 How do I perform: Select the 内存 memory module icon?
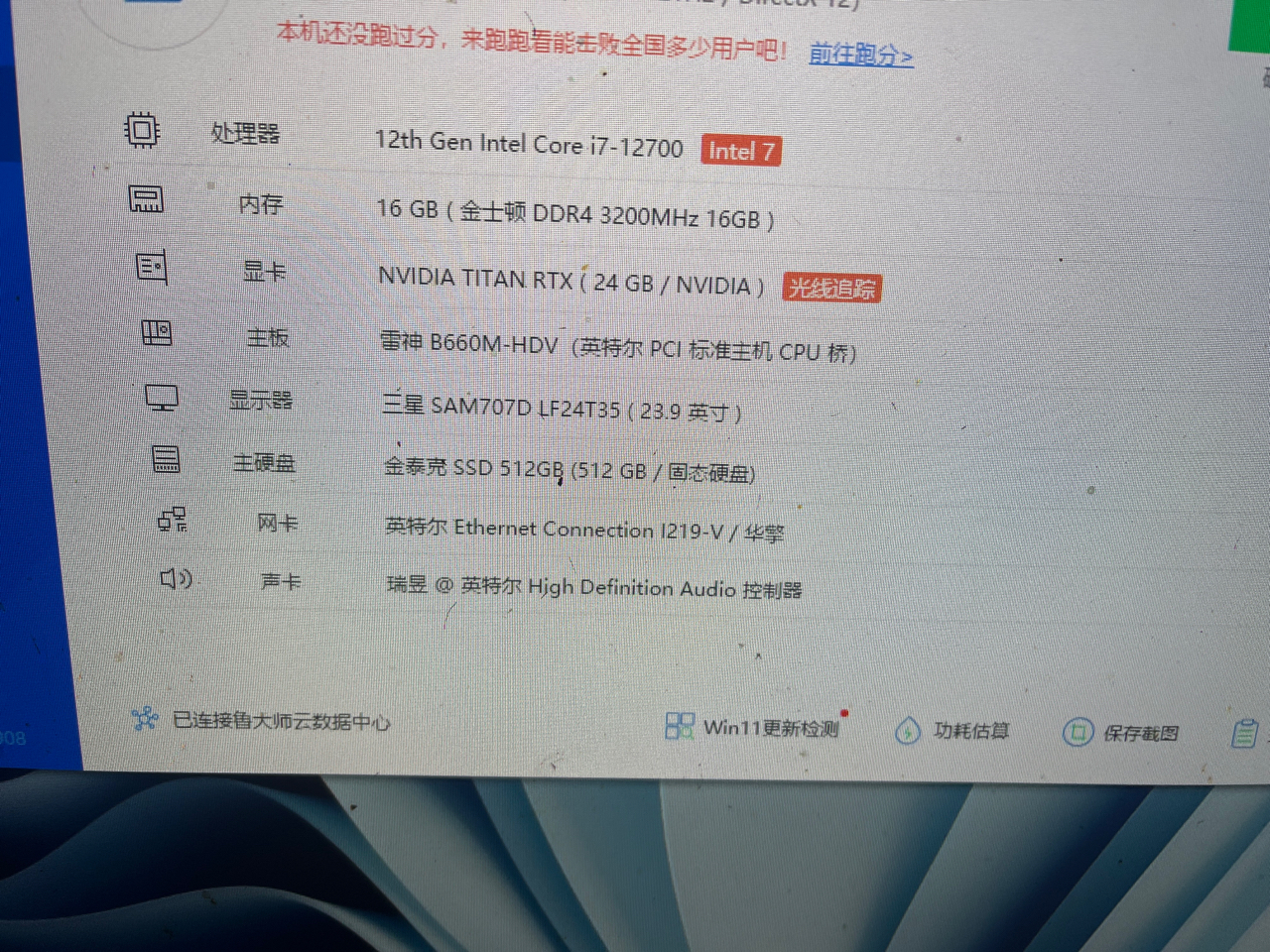pos(146,199)
